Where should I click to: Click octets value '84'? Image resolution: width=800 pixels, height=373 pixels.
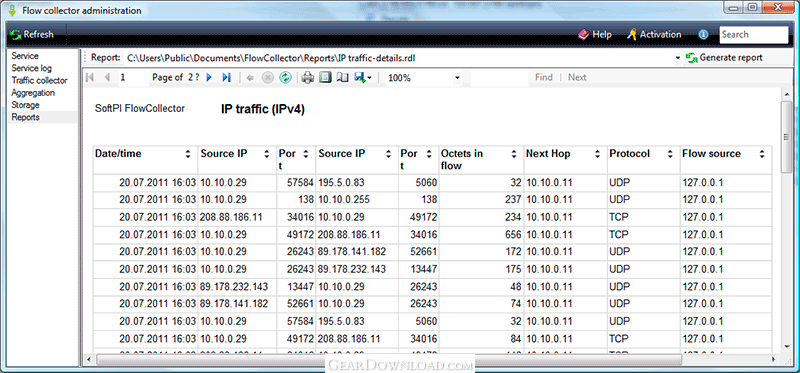click(516, 339)
